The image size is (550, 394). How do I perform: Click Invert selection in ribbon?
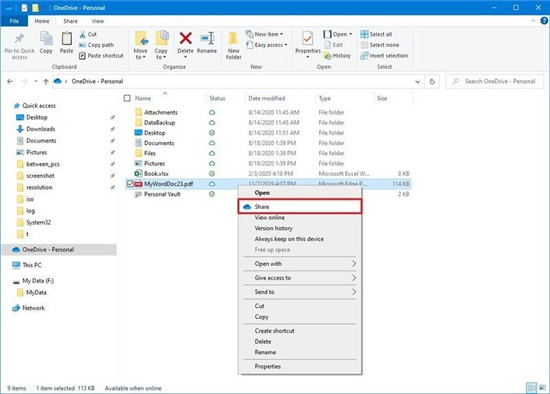pyautogui.click(x=384, y=55)
